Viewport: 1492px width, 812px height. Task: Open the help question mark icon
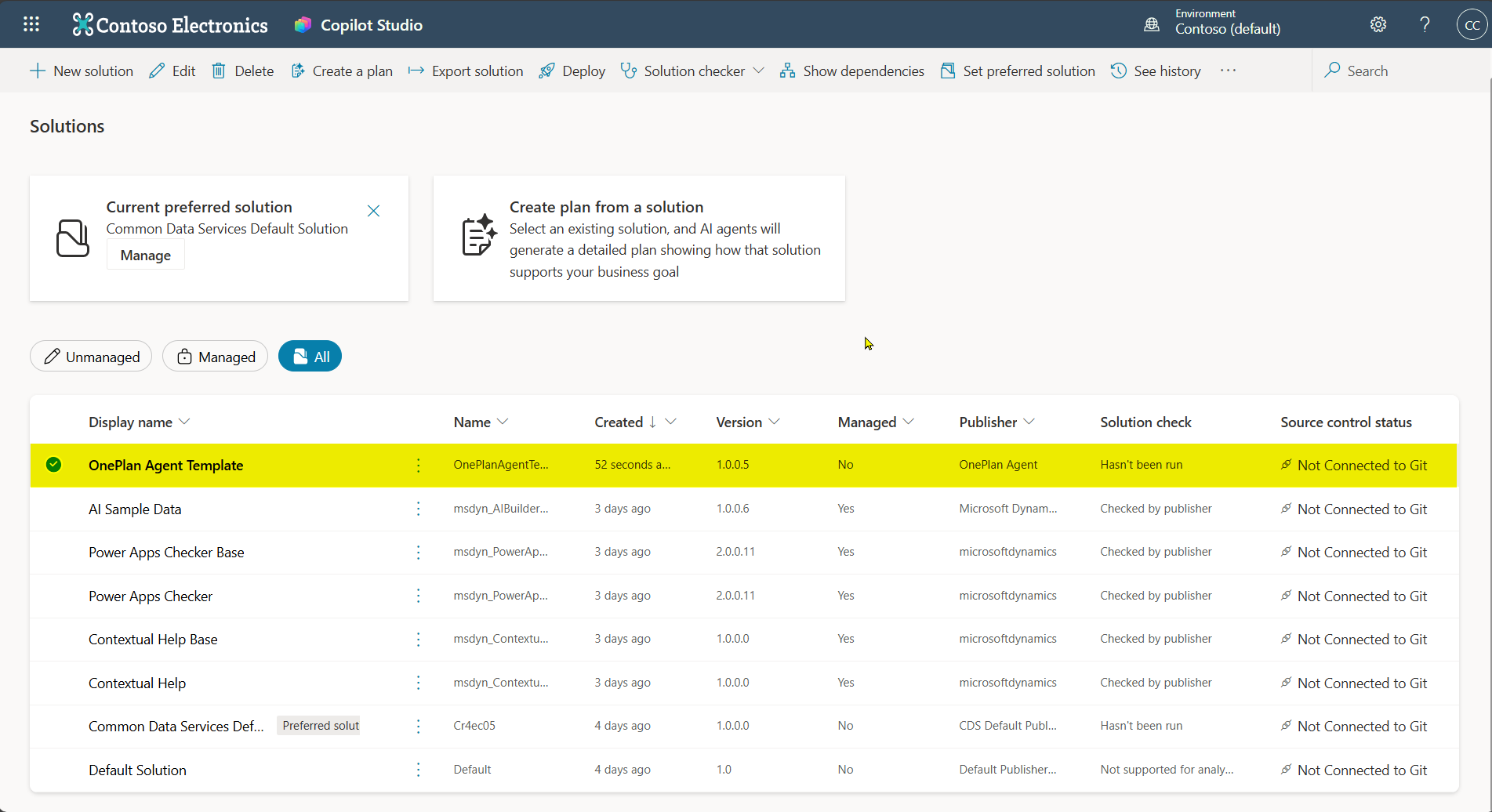click(x=1425, y=24)
